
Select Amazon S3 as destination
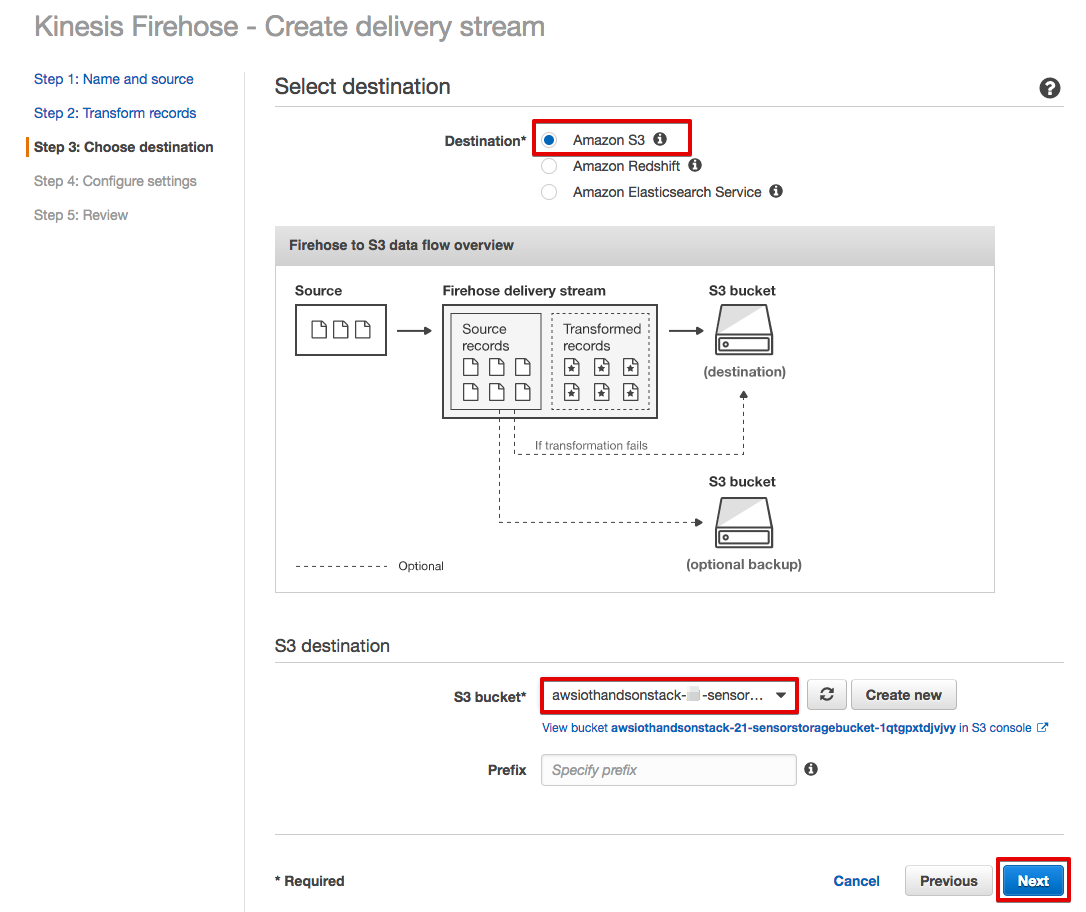tap(549, 140)
